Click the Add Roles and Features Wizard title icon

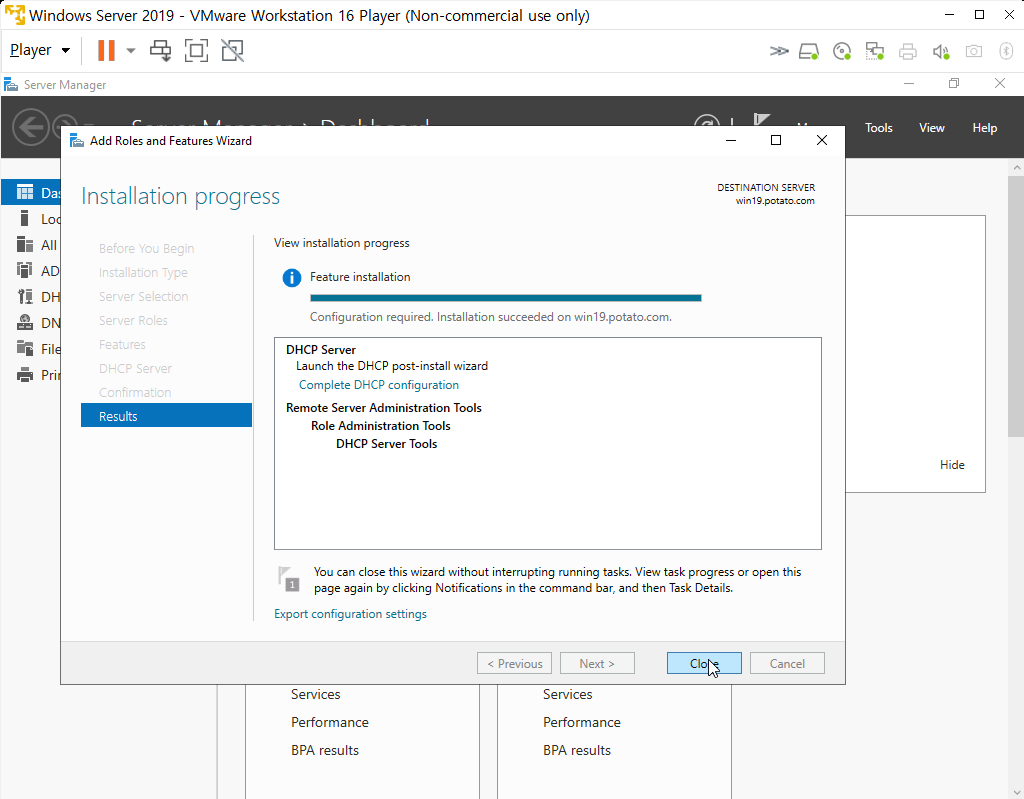77,140
